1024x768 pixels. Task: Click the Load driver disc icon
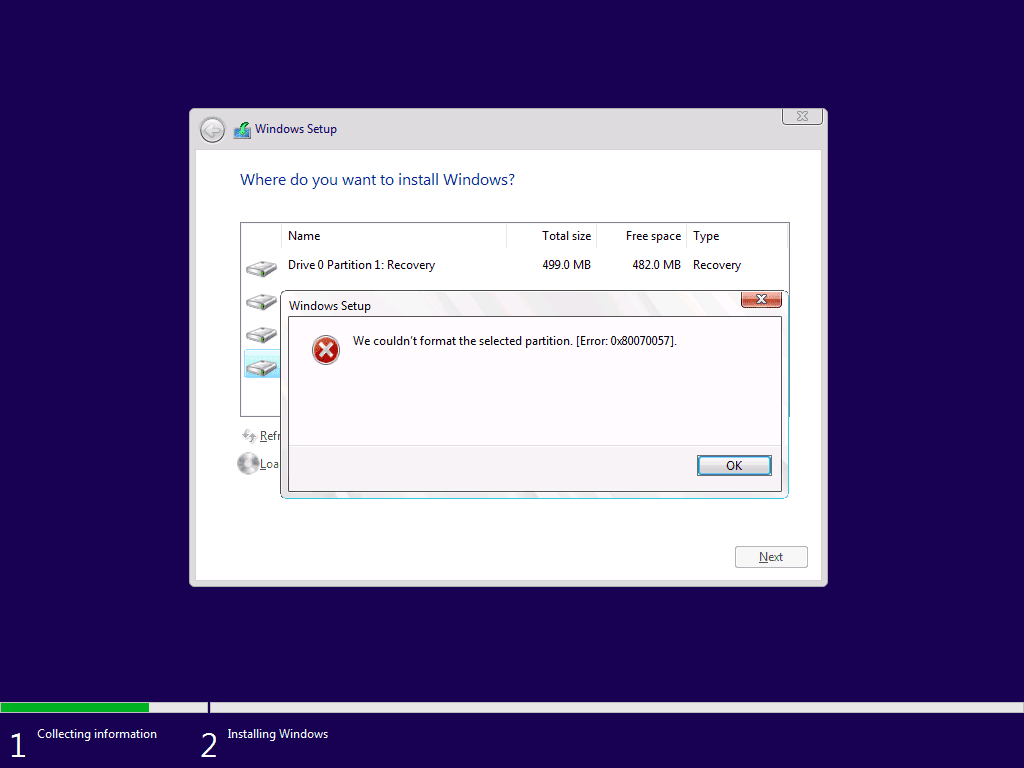coord(248,463)
